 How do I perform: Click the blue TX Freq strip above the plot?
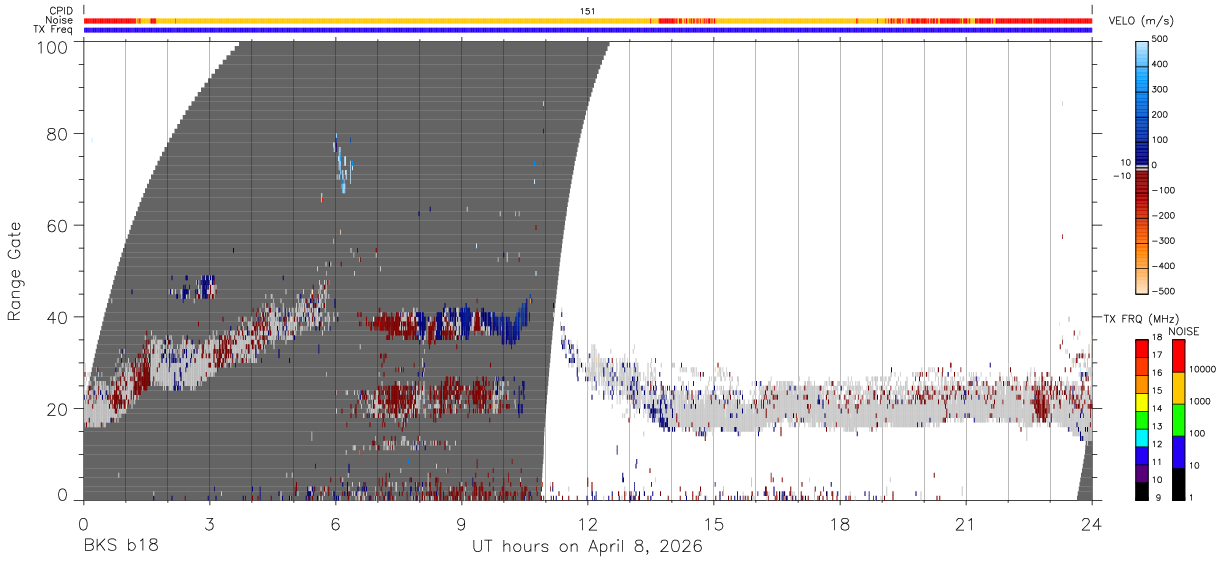click(x=588, y=30)
